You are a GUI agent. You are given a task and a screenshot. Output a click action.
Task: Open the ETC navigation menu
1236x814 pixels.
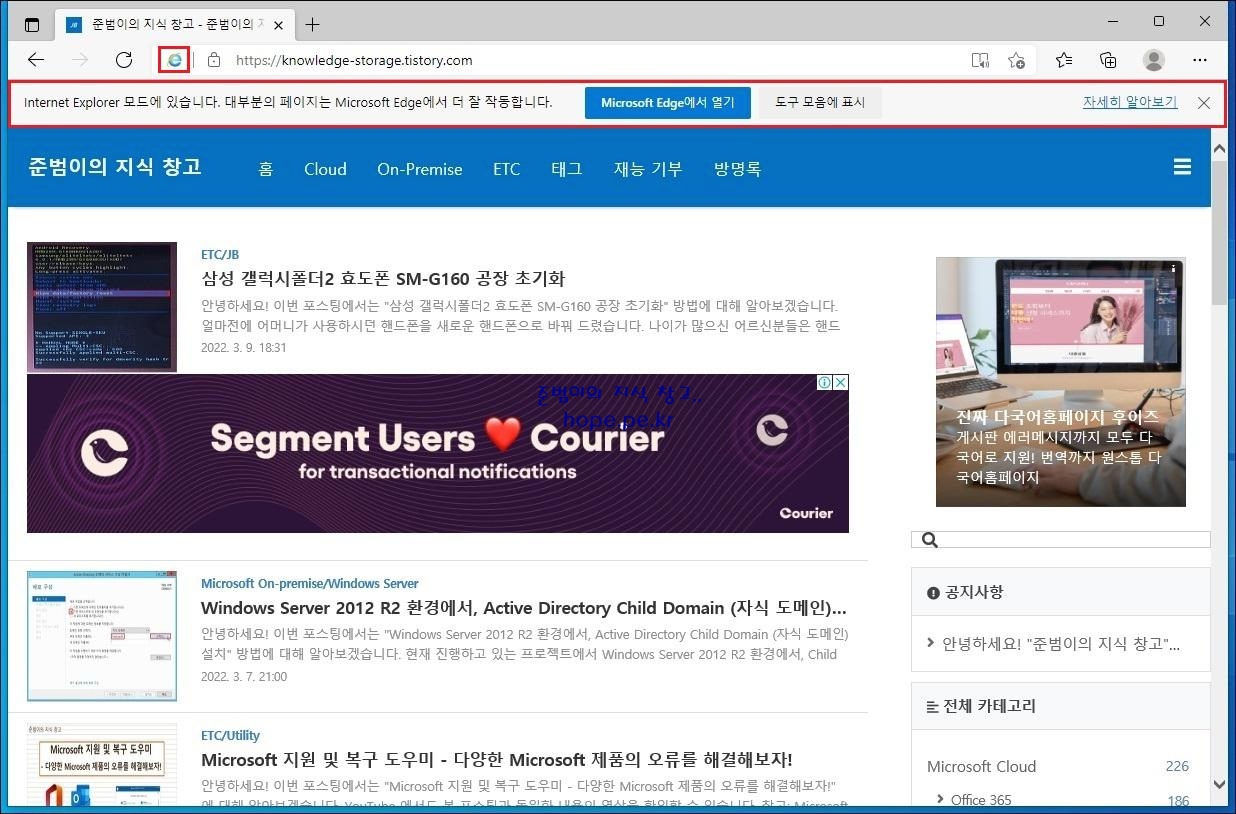click(507, 169)
